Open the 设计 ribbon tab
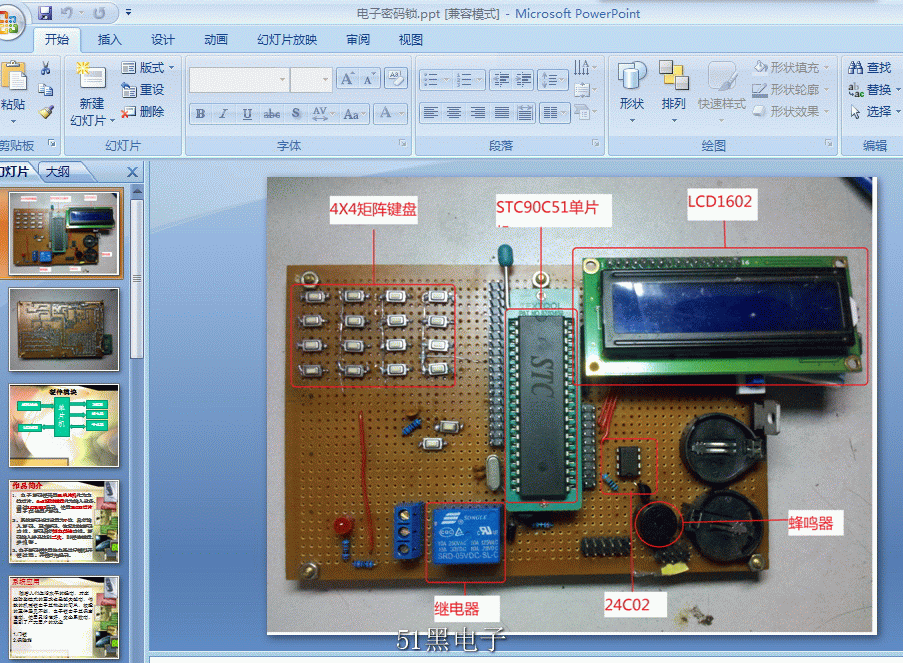903x663 pixels. [162, 40]
